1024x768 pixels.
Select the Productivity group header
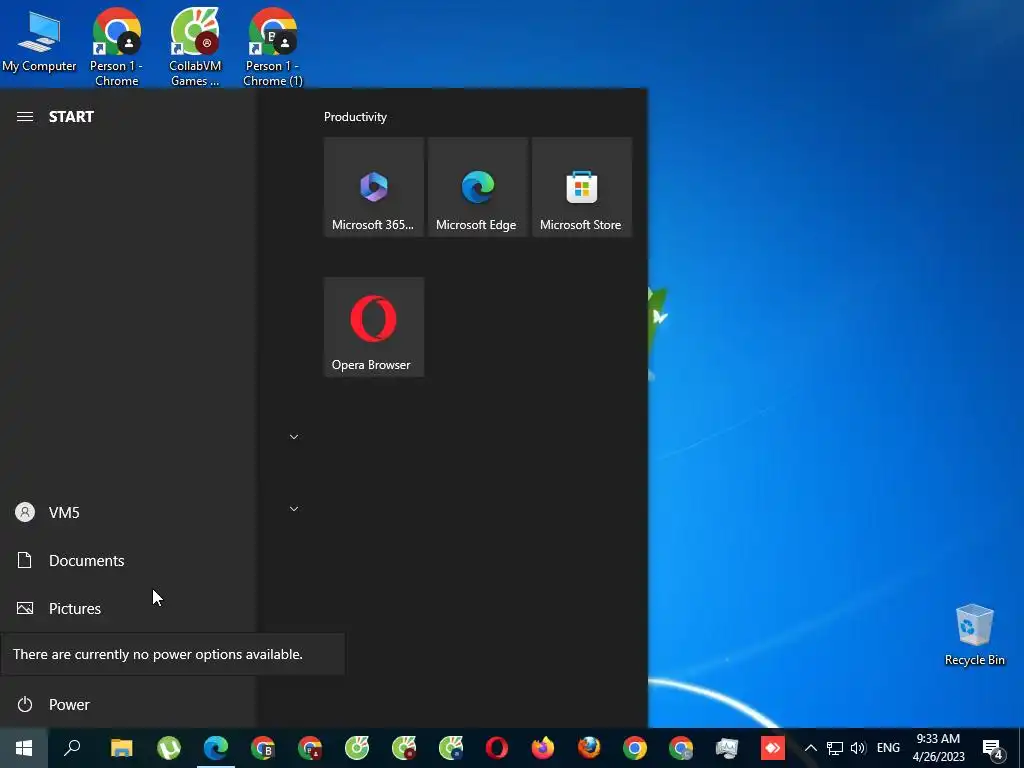(355, 117)
